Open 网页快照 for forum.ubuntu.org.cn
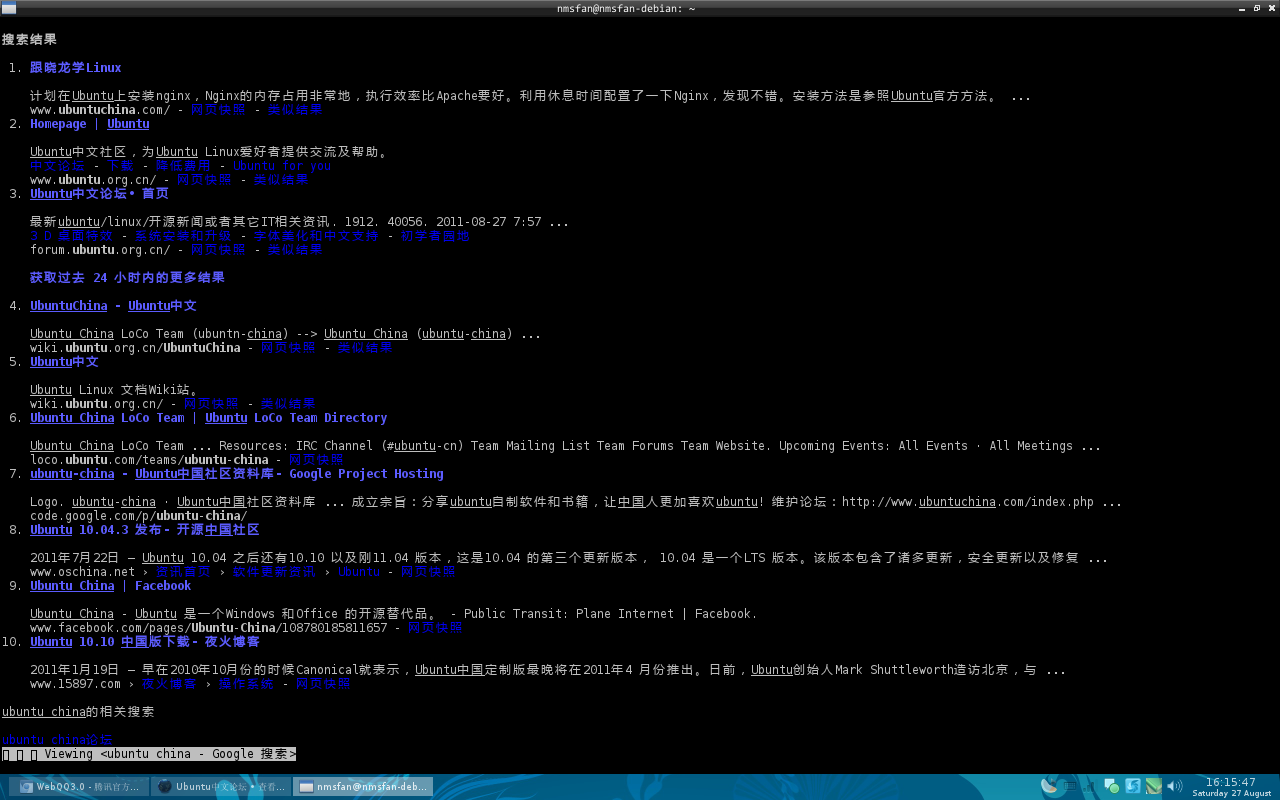1280x800 pixels. (218, 250)
